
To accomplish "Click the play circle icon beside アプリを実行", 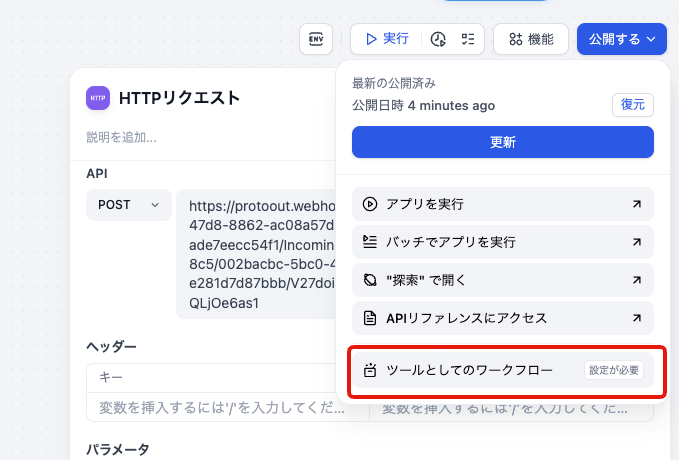I will click(370, 204).
